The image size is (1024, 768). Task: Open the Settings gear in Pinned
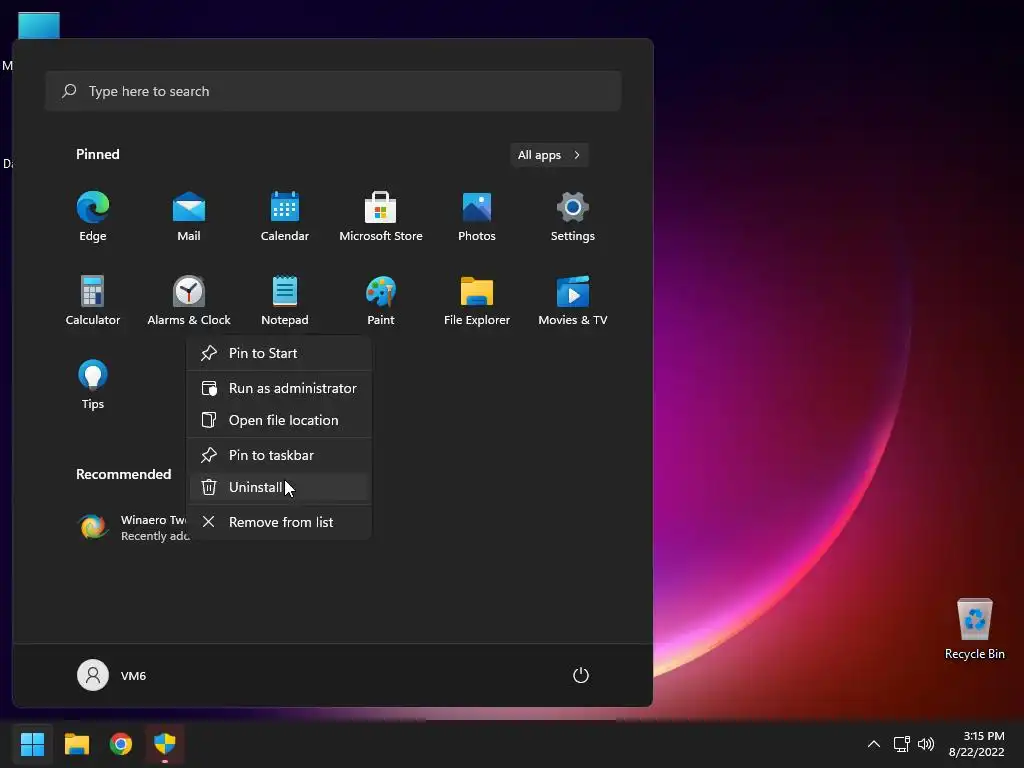pos(573,217)
